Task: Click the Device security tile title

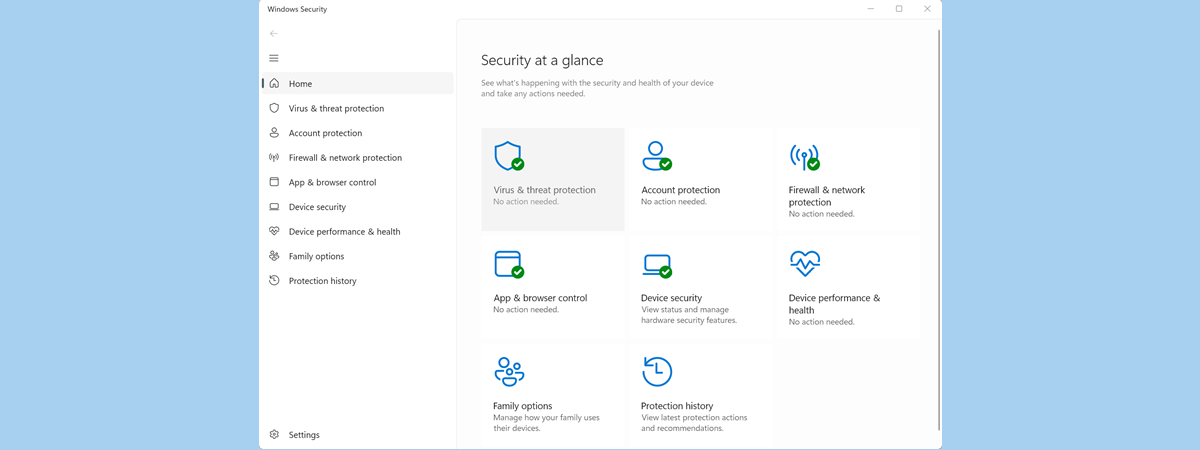Action: [x=671, y=298]
